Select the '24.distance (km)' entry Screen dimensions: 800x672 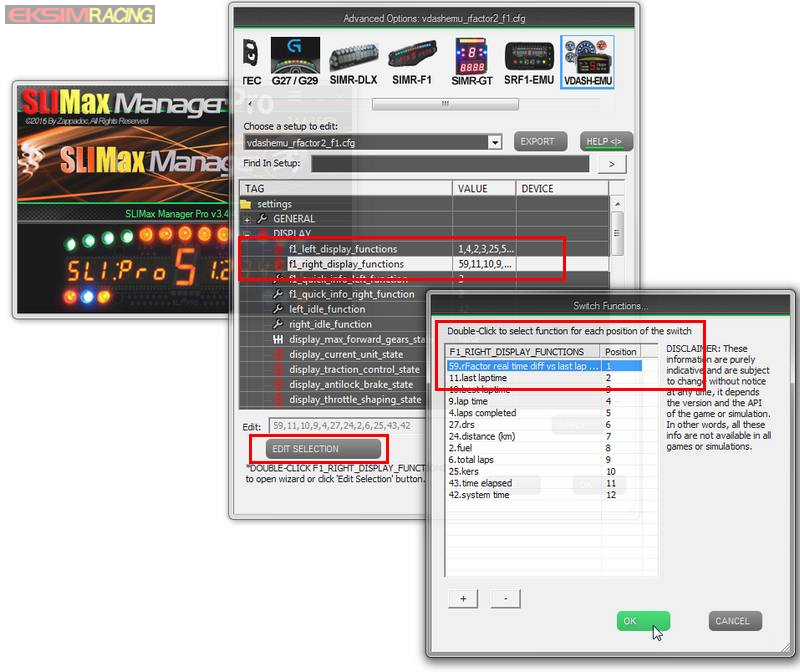coord(544,436)
